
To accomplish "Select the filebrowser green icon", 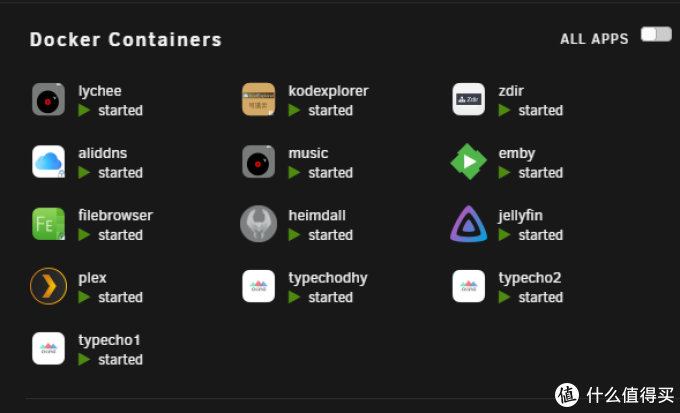I will pyautogui.click(x=48, y=224).
